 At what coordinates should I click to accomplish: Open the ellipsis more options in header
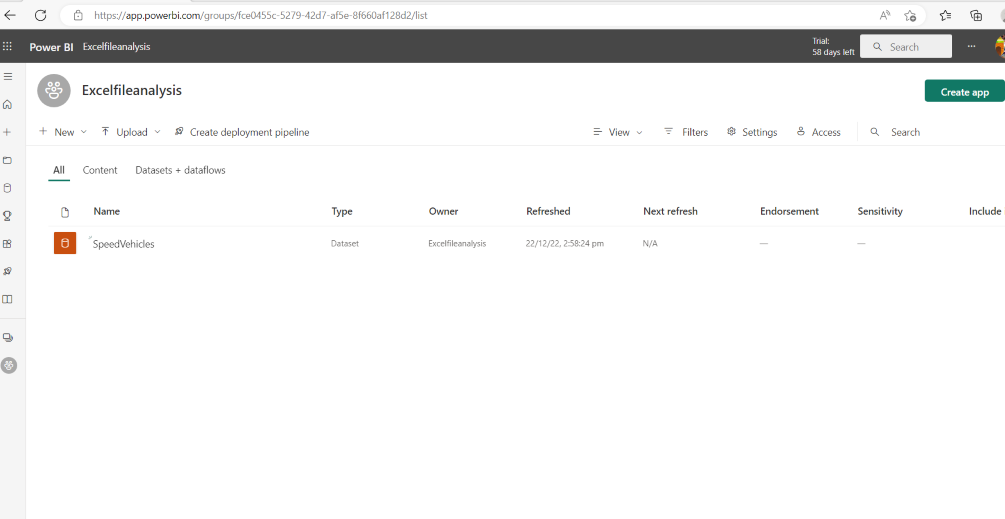tap(972, 46)
